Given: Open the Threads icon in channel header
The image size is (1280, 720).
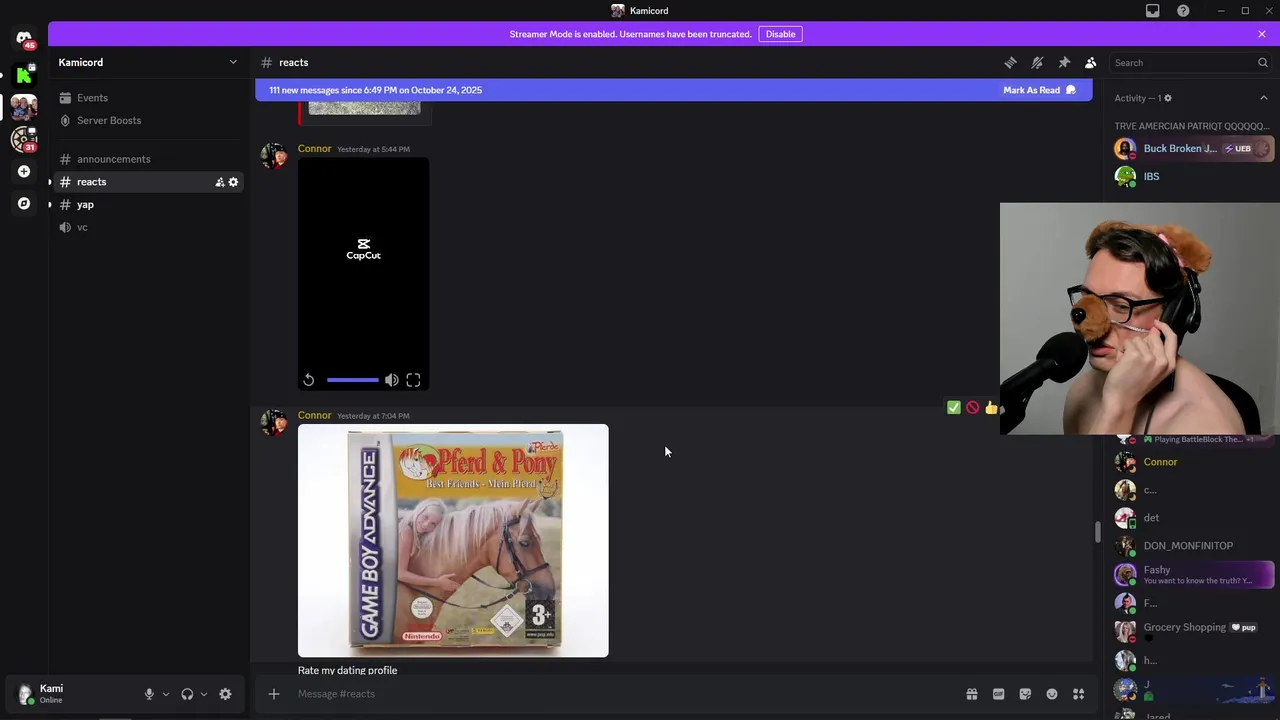Looking at the screenshot, I should click(1010, 62).
